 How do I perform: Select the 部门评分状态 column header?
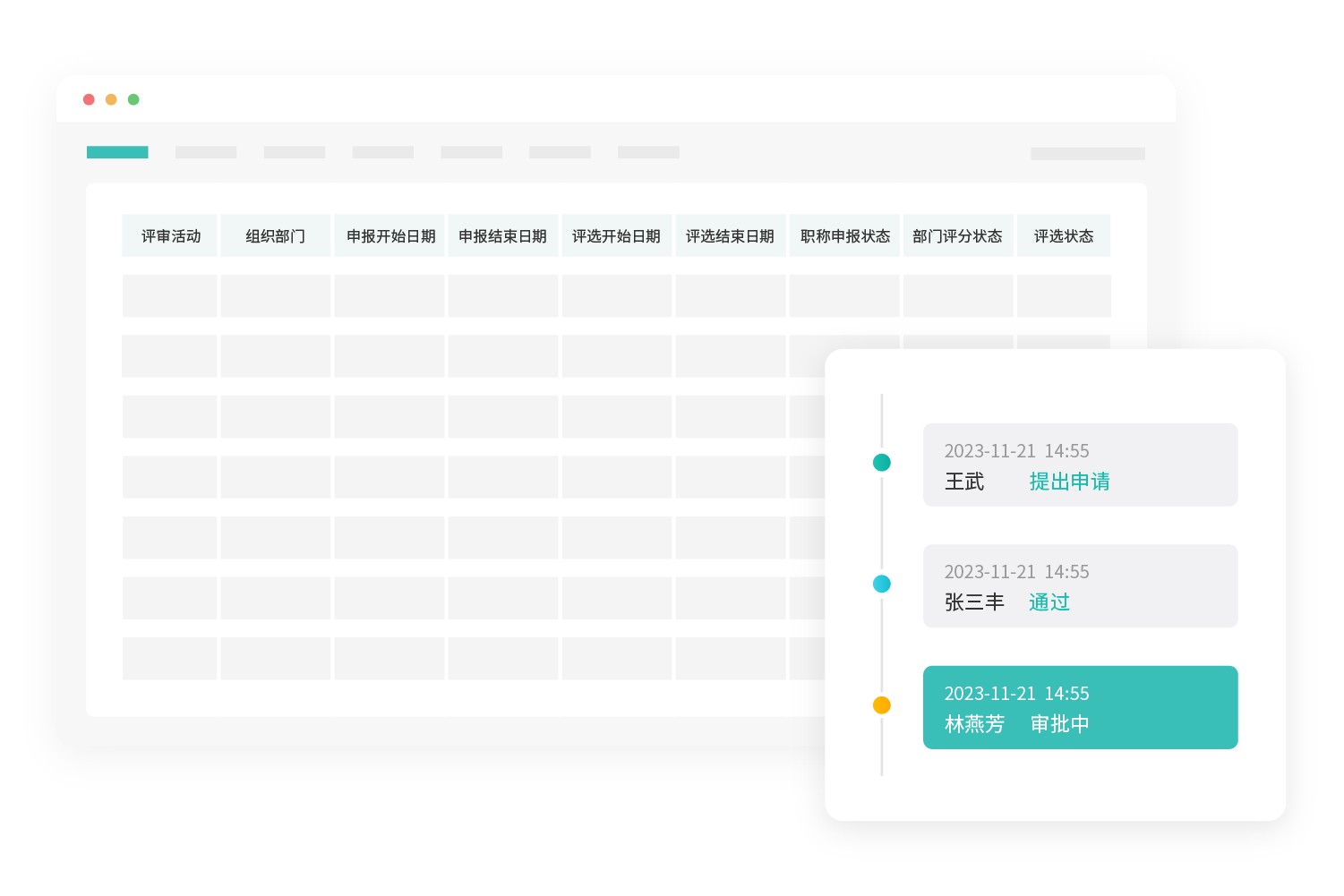(x=957, y=236)
